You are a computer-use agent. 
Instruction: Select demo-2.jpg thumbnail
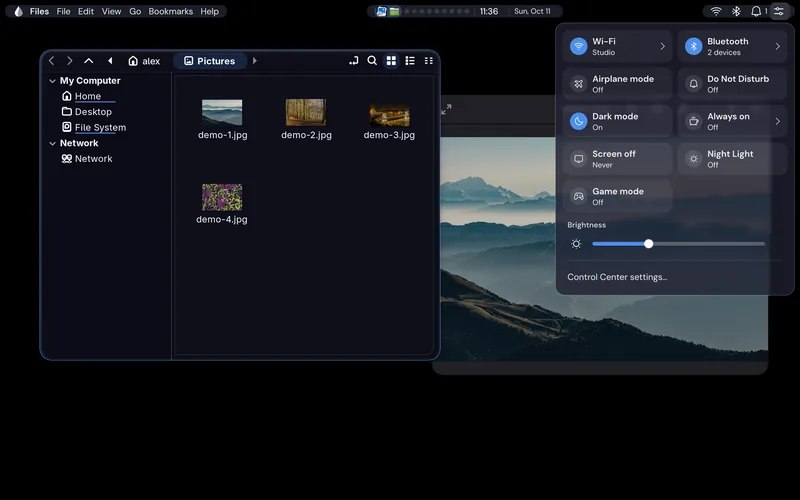[x=306, y=112]
